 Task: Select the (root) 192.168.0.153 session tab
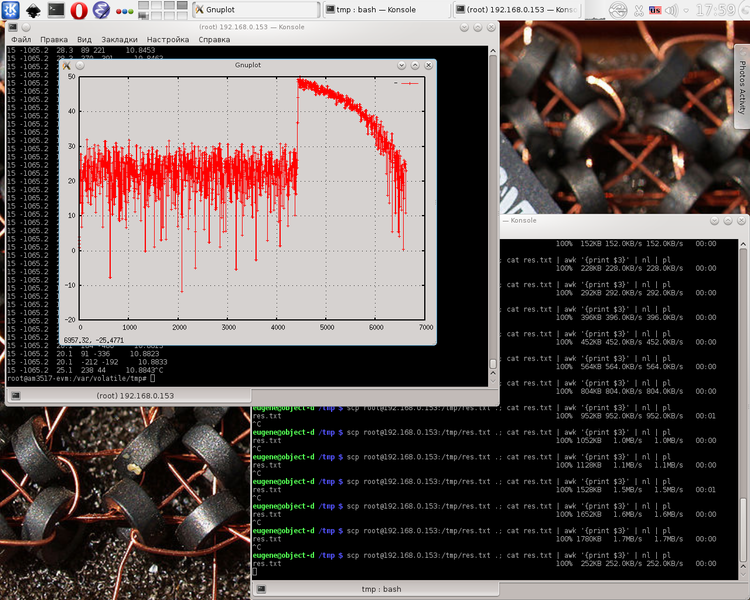coord(128,396)
